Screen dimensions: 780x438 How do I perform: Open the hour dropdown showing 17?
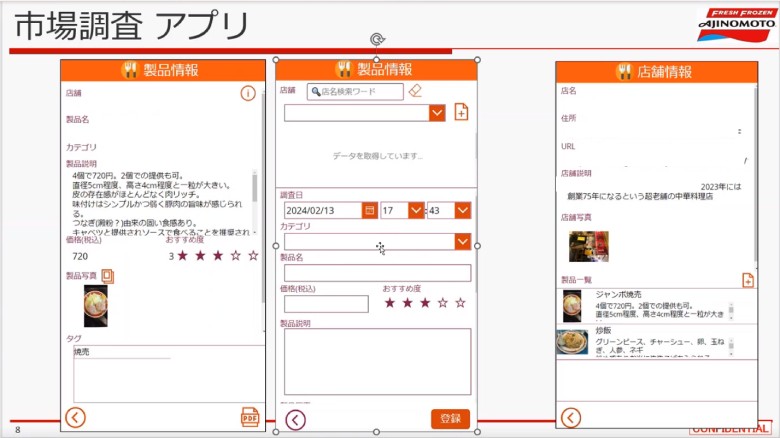[416, 210]
